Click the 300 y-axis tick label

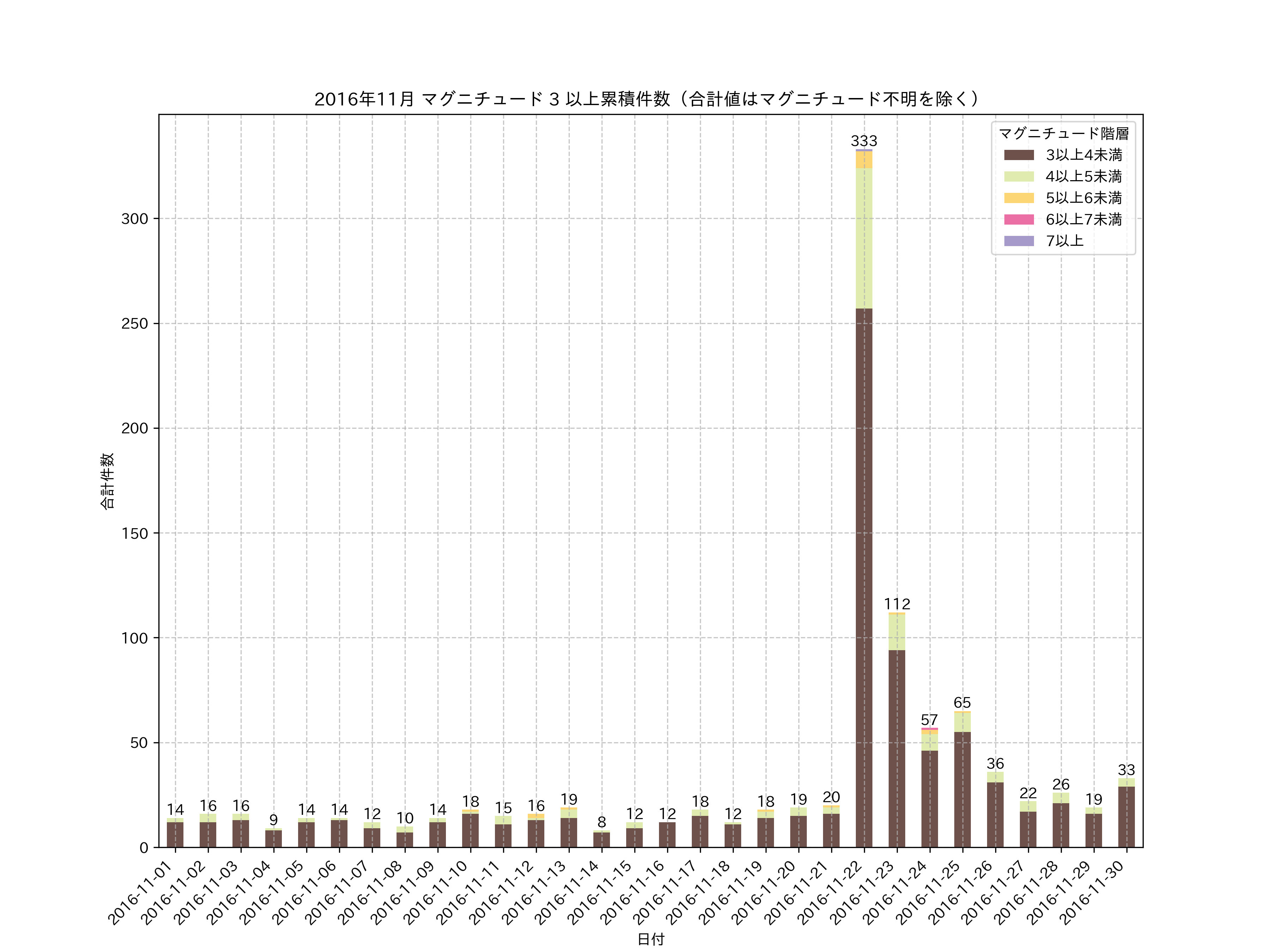tap(134, 219)
